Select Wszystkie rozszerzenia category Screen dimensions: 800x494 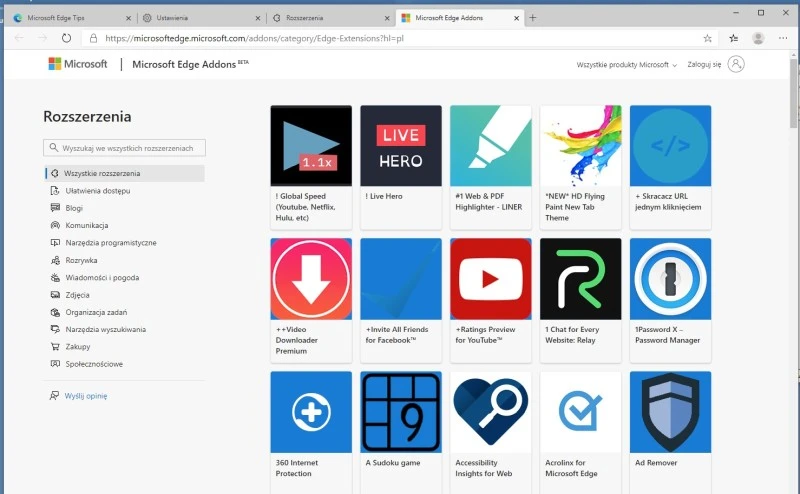pyautogui.click(x=124, y=174)
